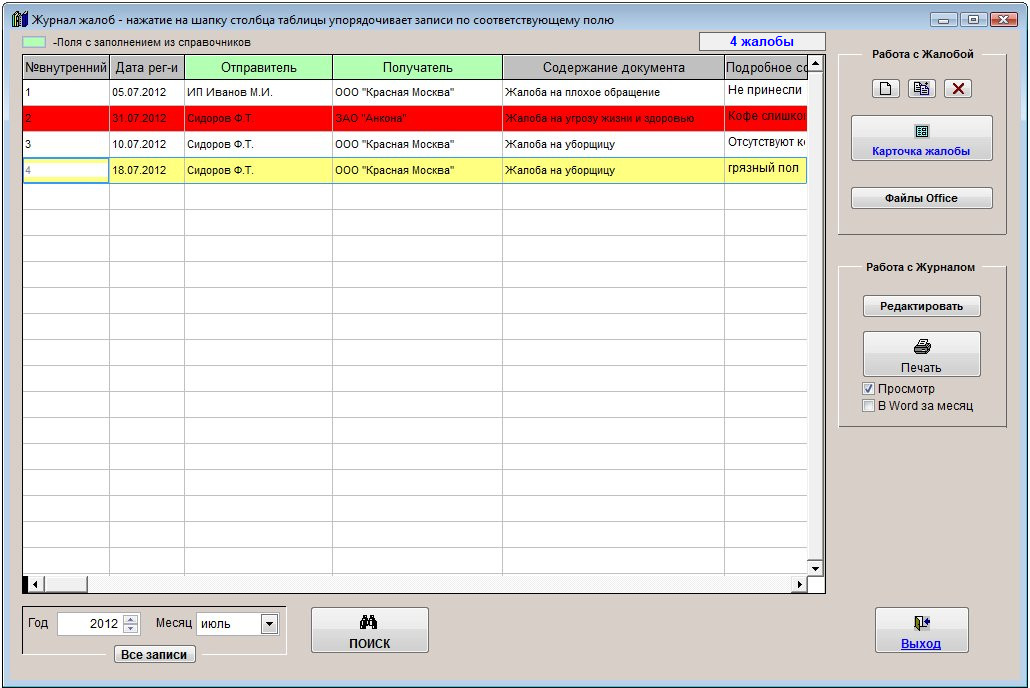Exit via the Выход button

click(x=921, y=630)
